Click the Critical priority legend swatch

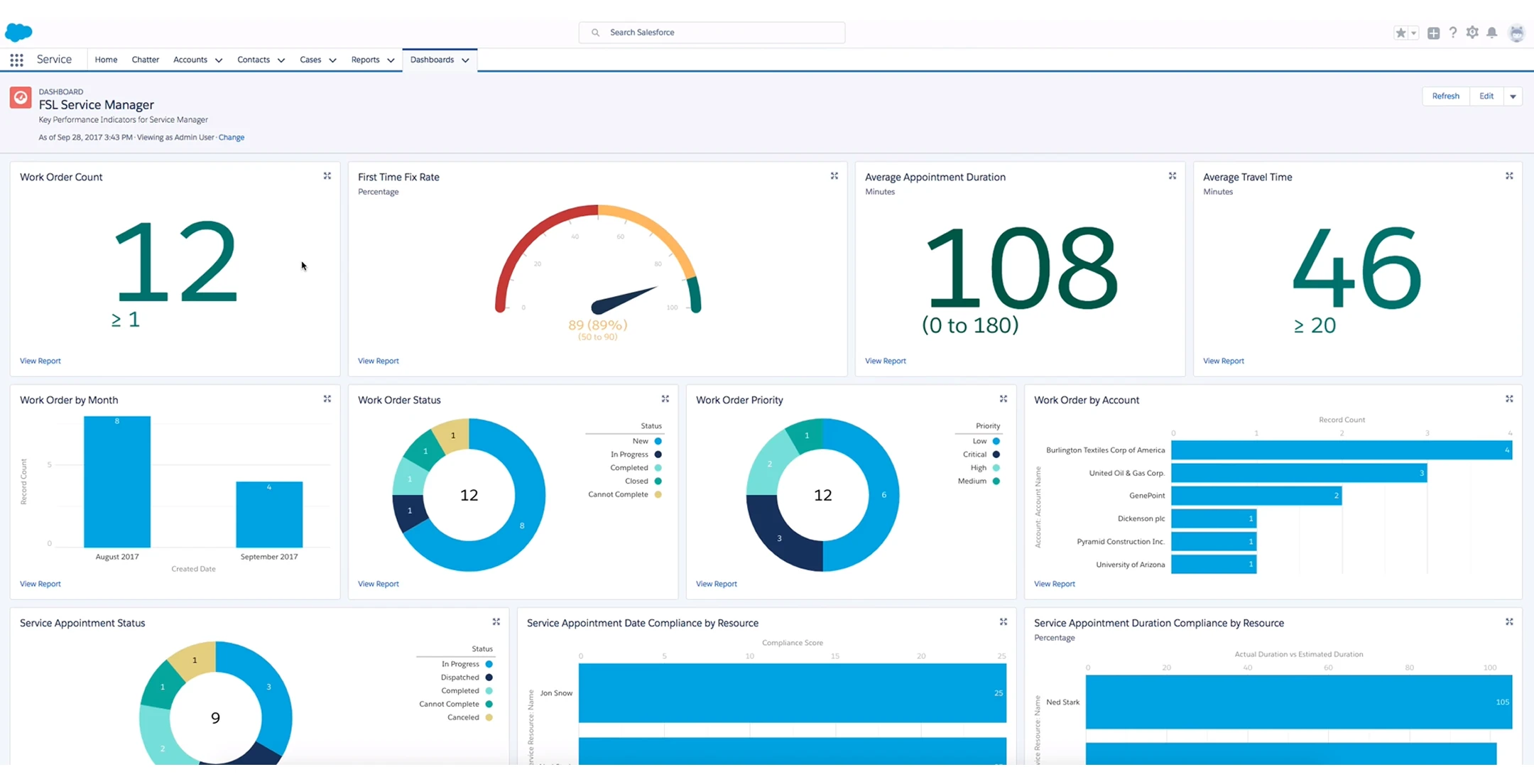click(996, 454)
